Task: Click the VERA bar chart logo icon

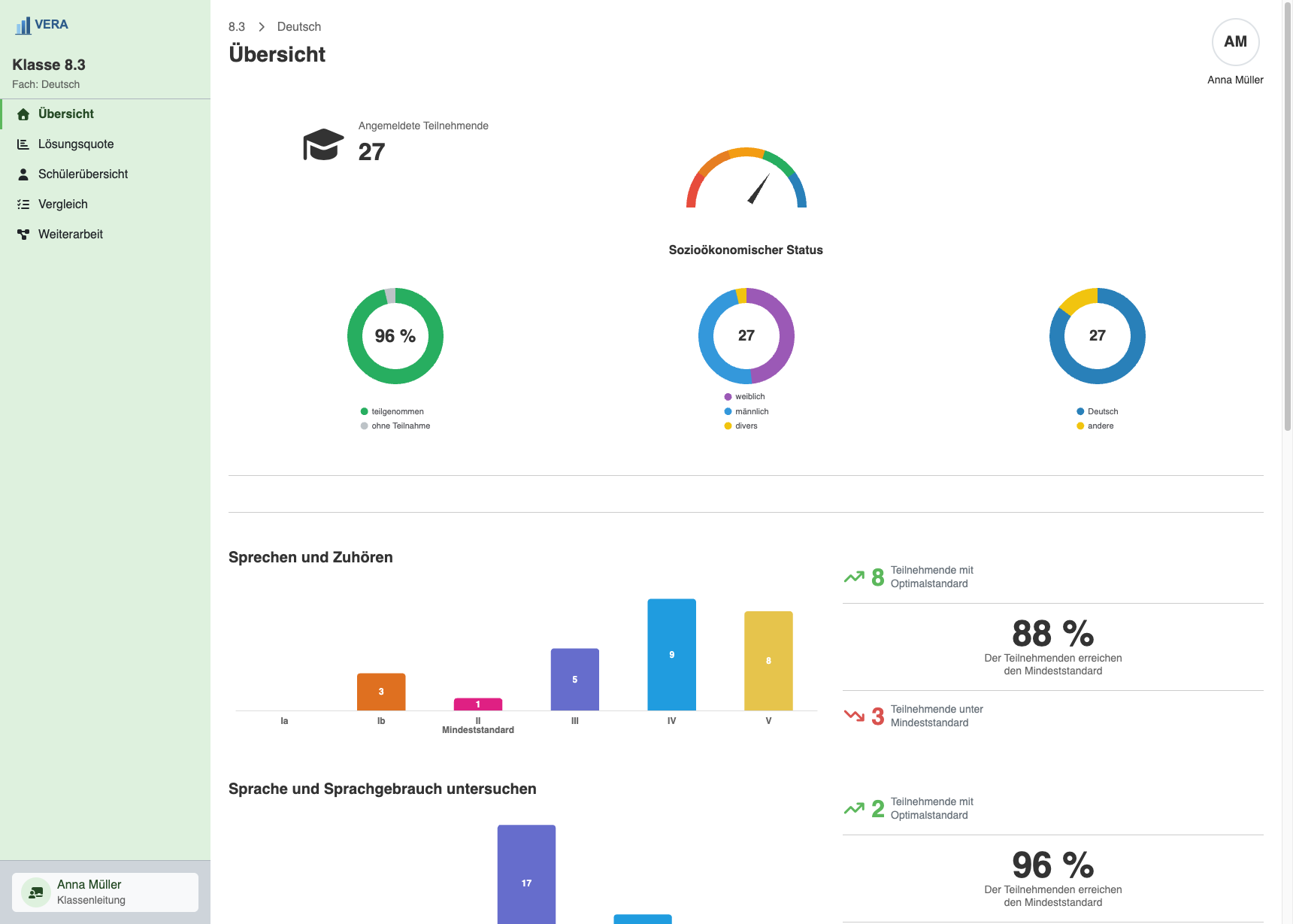Action: [23, 26]
